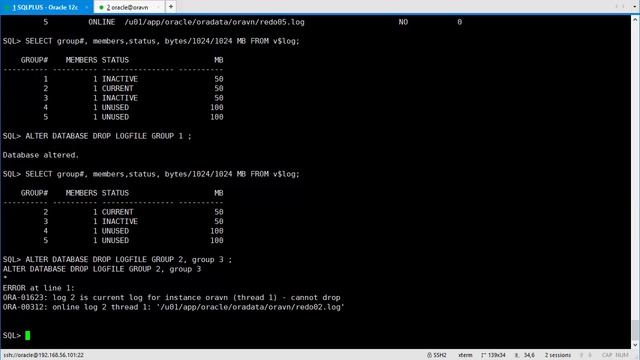Click the scroll up arrow of terminal scrollbar

(x=635, y=19)
